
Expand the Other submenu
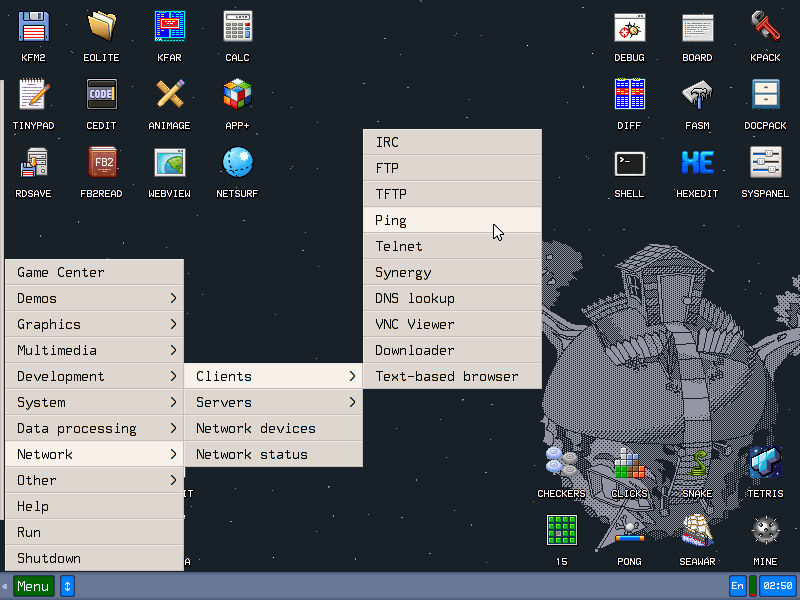[94, 480]
